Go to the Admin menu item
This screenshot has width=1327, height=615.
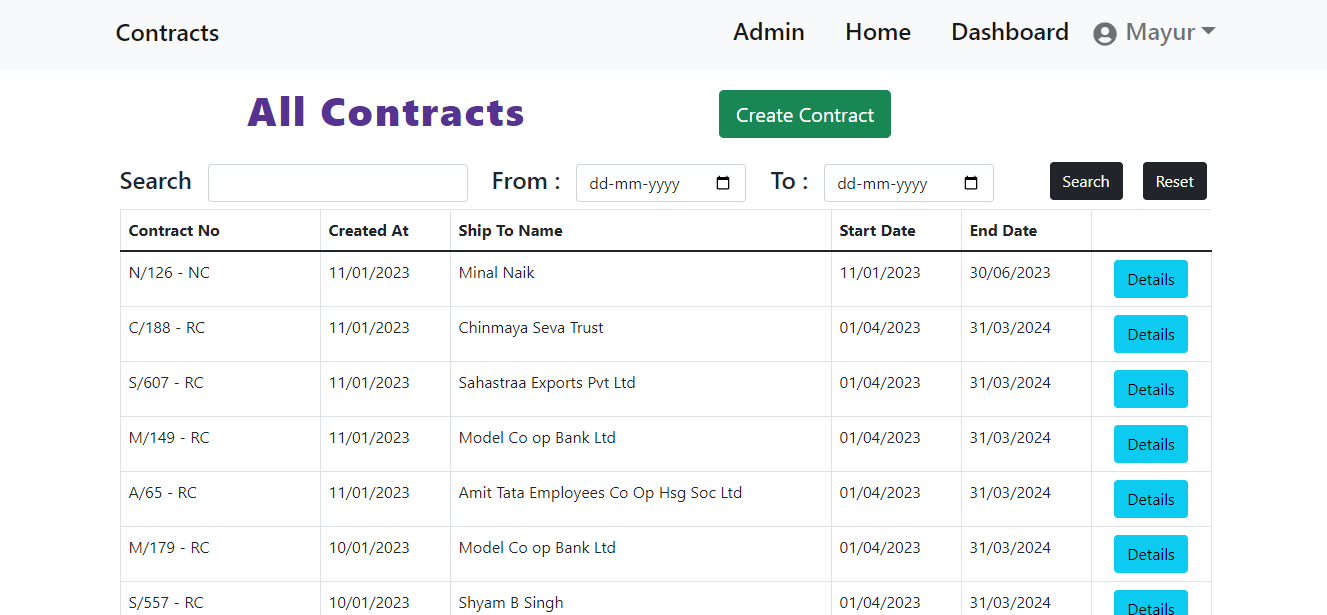pyautogui.click(x=768, y=33)
